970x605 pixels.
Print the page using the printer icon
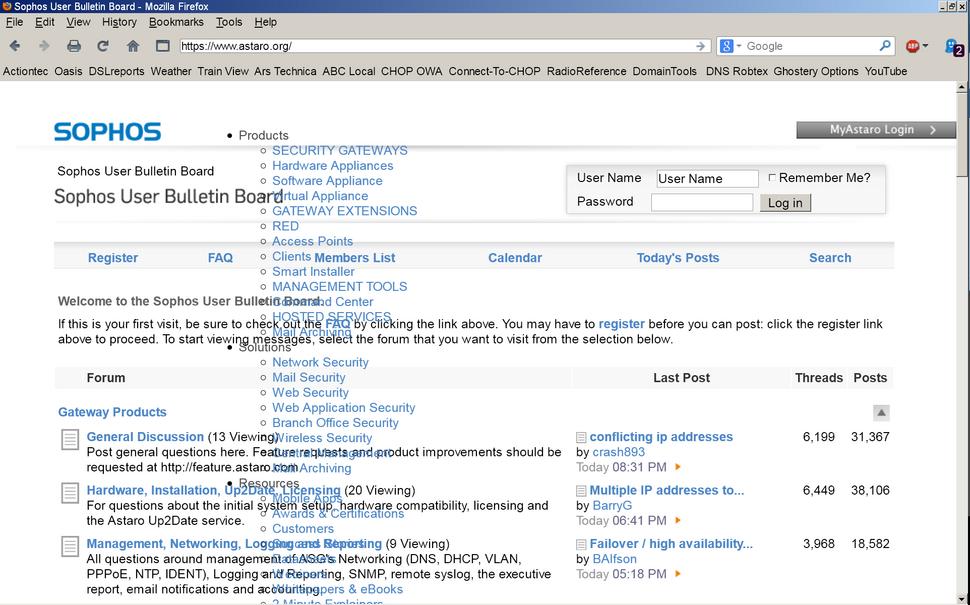pyautogui.click(x=74, y=46)
